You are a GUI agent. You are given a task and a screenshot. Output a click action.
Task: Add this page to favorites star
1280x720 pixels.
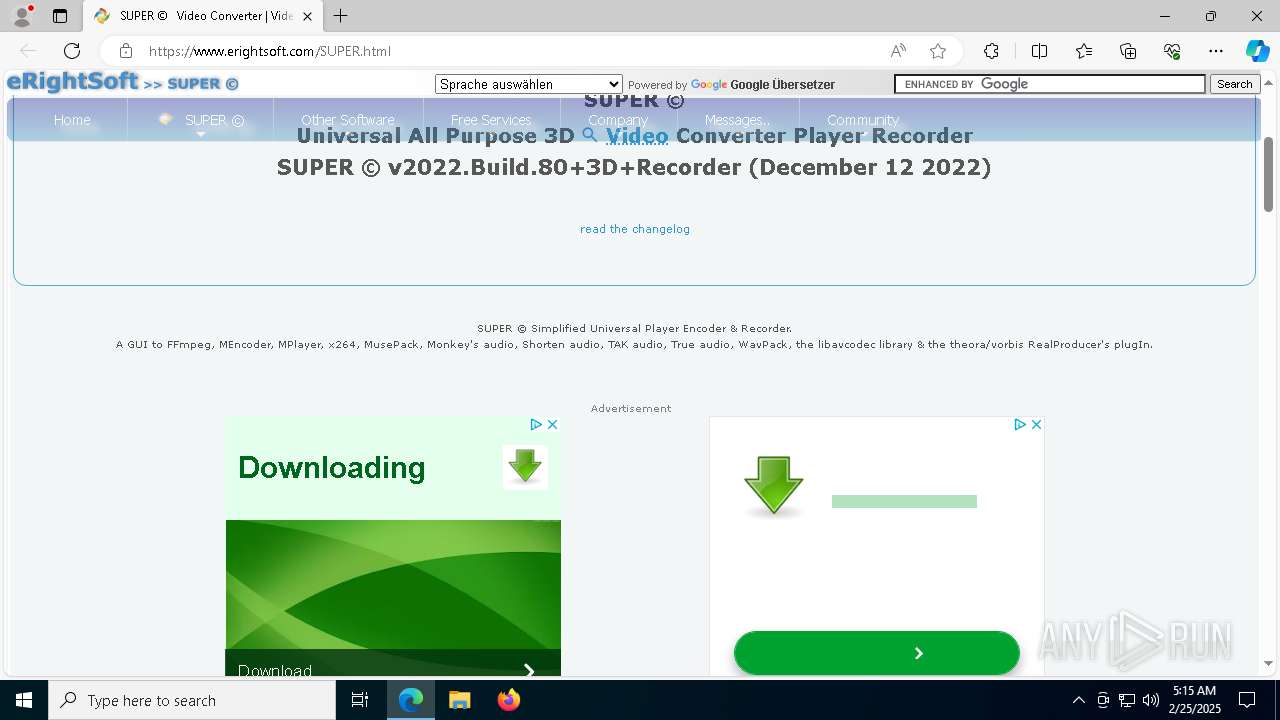938,51
